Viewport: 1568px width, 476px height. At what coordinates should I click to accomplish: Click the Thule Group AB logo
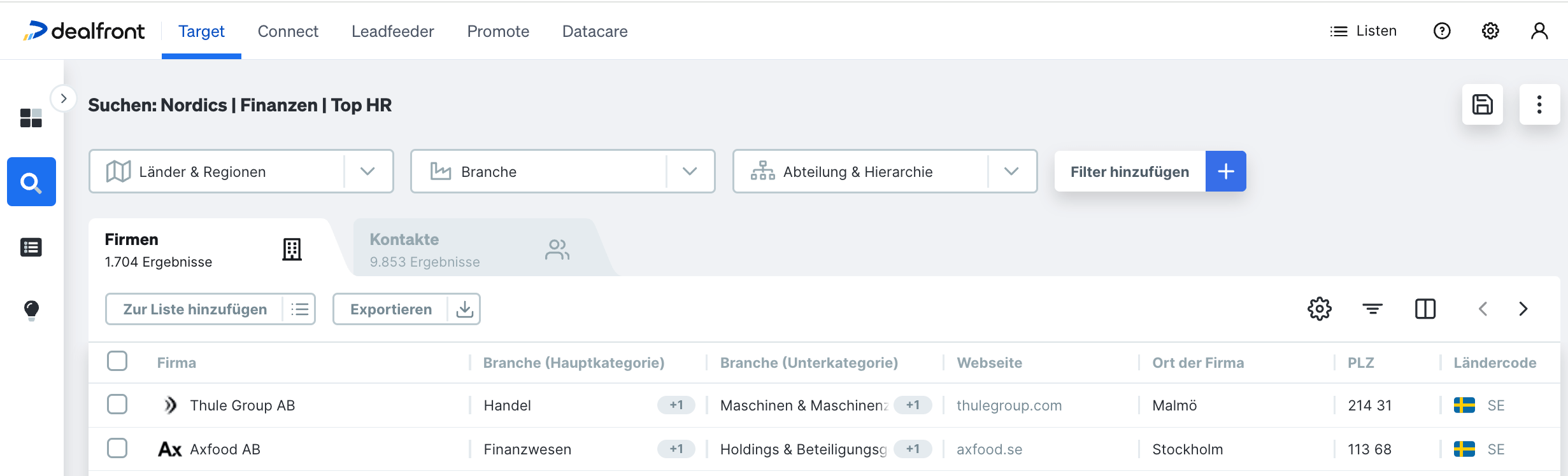point(170,405)
